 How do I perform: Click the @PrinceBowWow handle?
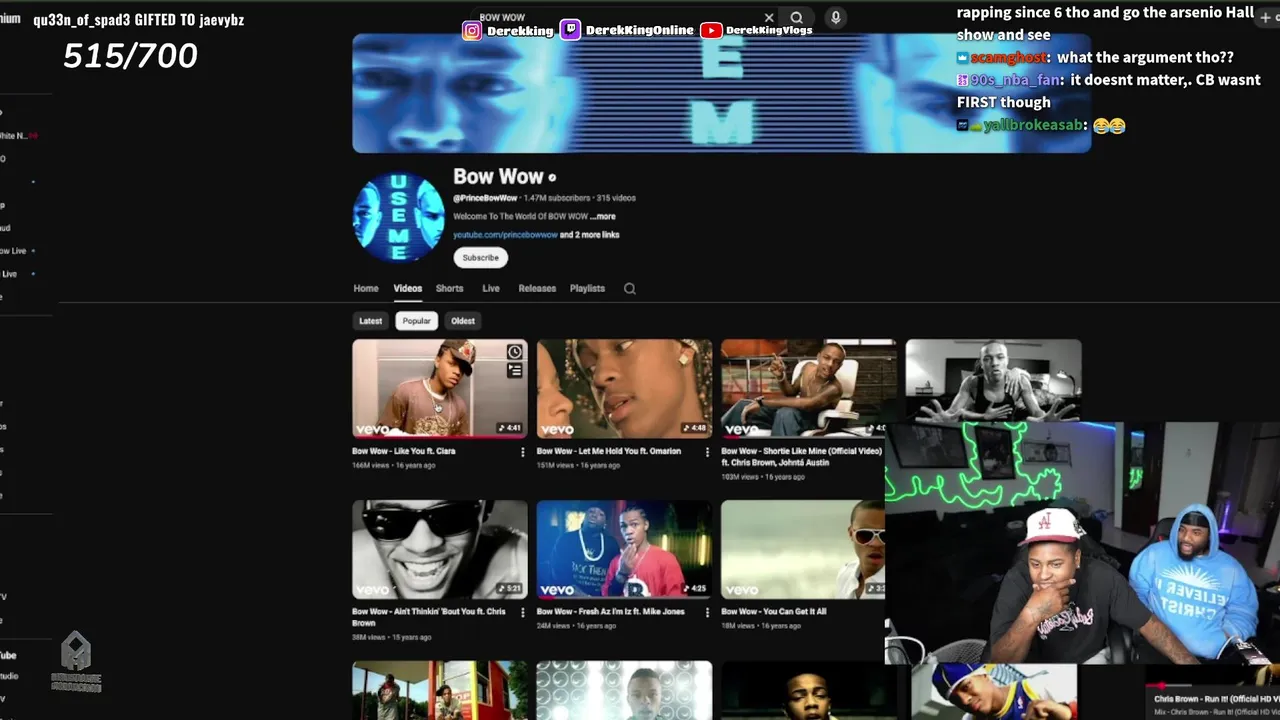pos(485,198)
